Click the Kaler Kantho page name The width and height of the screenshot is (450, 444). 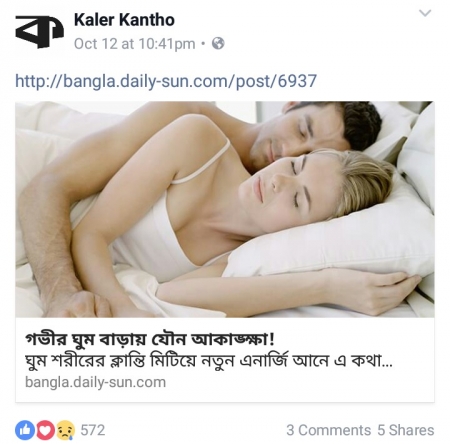pos(124,20)
